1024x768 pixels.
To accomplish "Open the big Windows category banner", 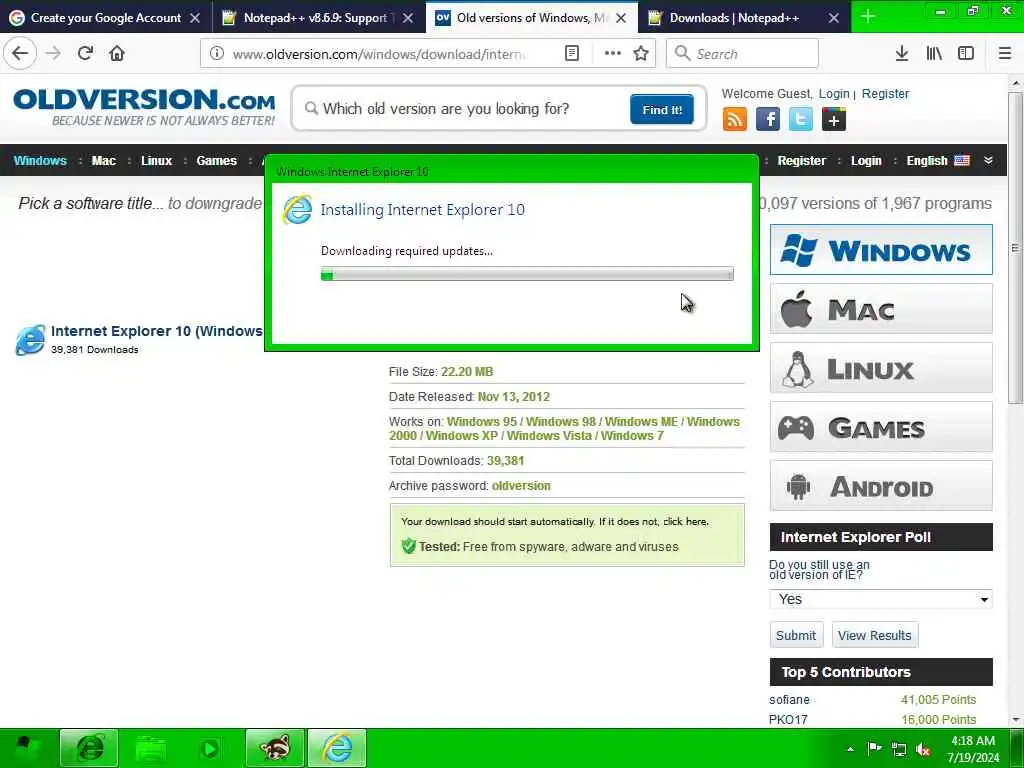I will tap(881, 249).
